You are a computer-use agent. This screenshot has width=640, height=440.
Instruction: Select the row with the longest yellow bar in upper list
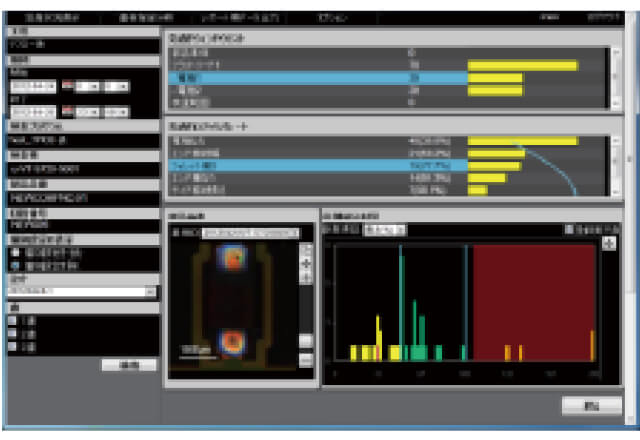coord(389,65)
